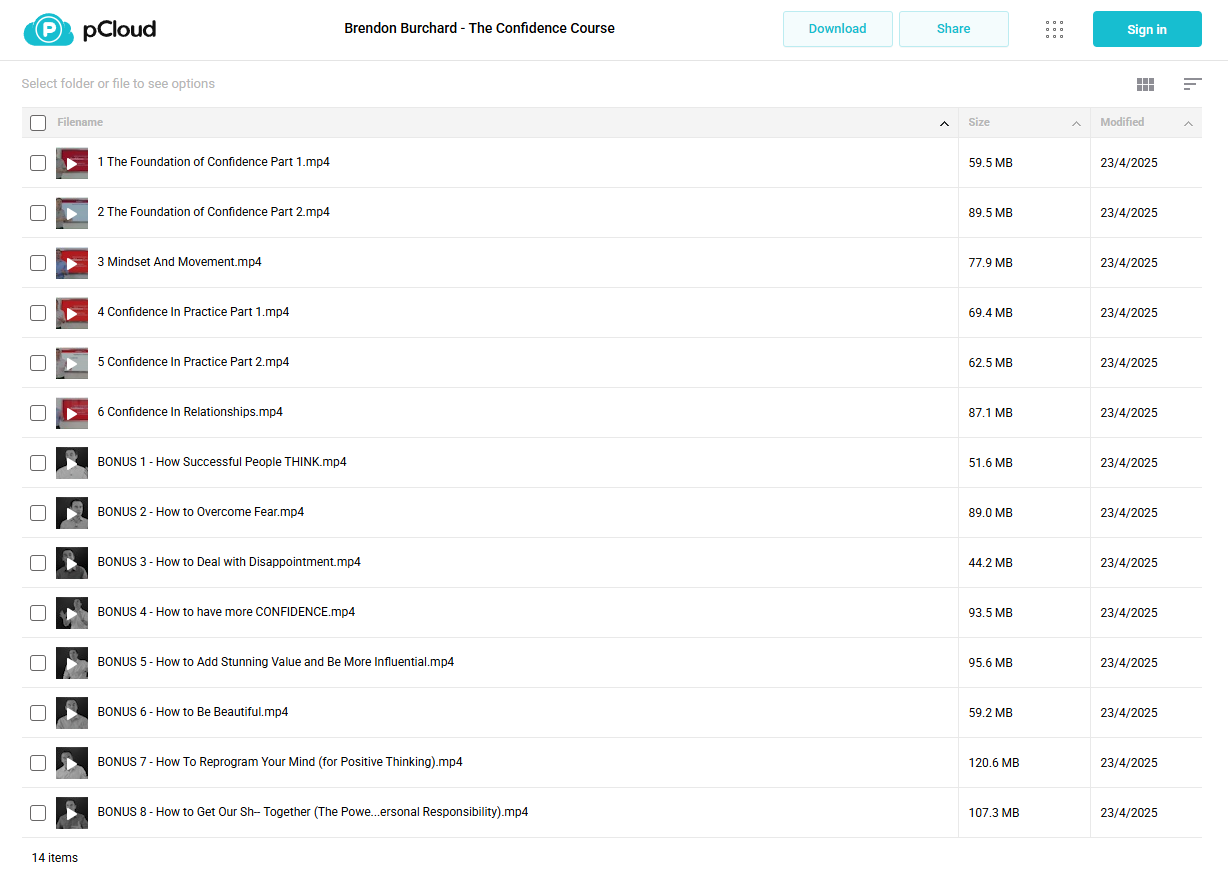Click the 107.3 MB size value
Viewport: 1228px width, 889px height.
pyautogui.click(x=994, y=813)
